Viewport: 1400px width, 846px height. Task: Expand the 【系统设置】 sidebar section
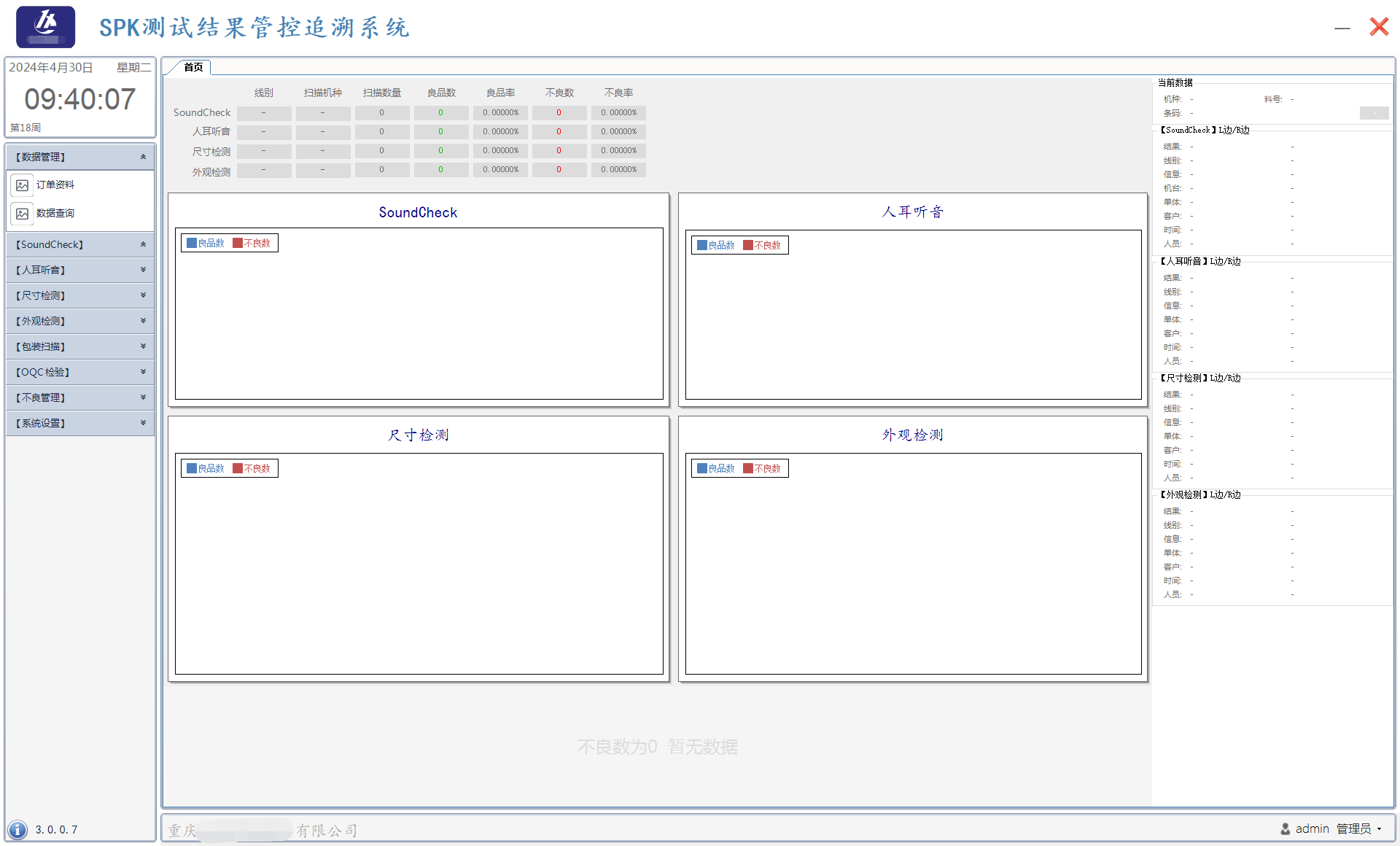pyautogui.click(x=143, y=423)
